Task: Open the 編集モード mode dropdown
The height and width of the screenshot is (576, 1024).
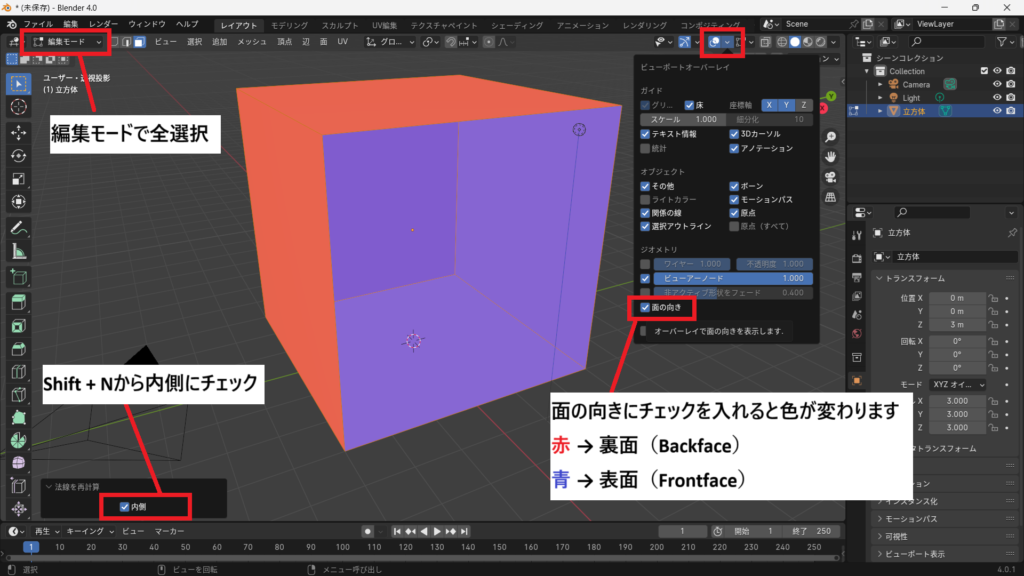Action: 67,42
